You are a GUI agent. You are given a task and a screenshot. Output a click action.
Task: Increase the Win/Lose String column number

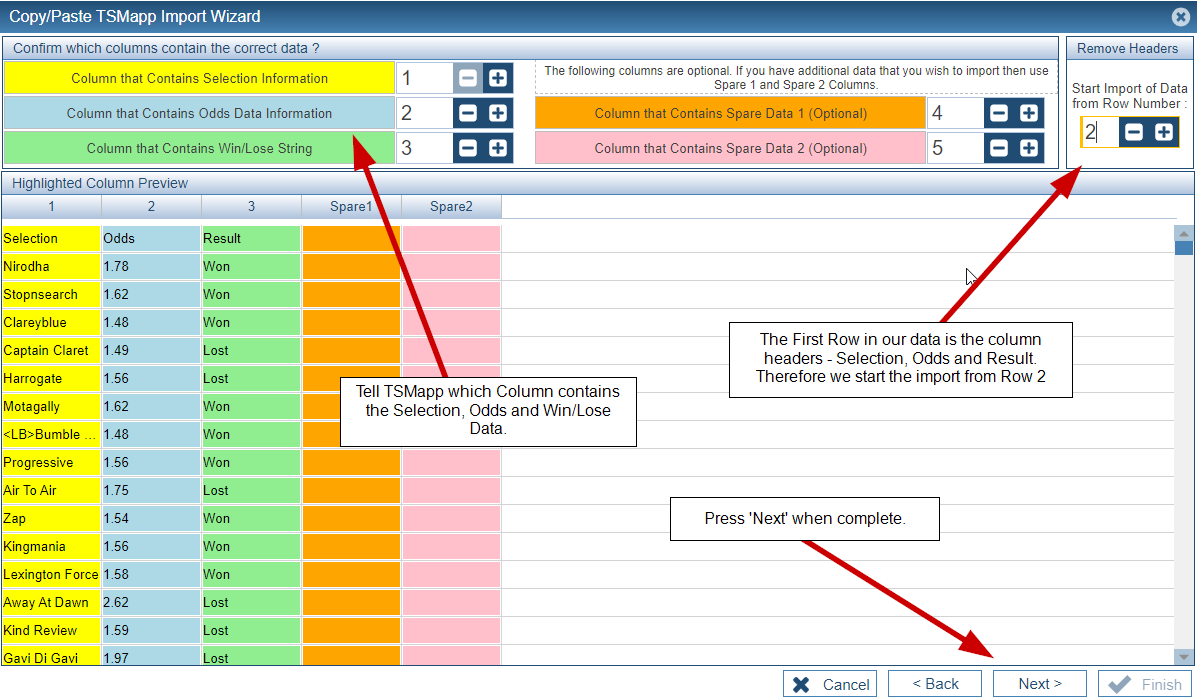498,148
